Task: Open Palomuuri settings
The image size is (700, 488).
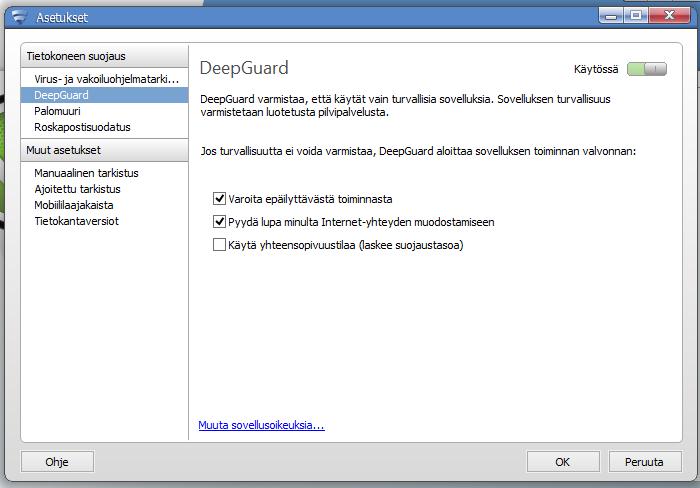Action: click(104, 111)
